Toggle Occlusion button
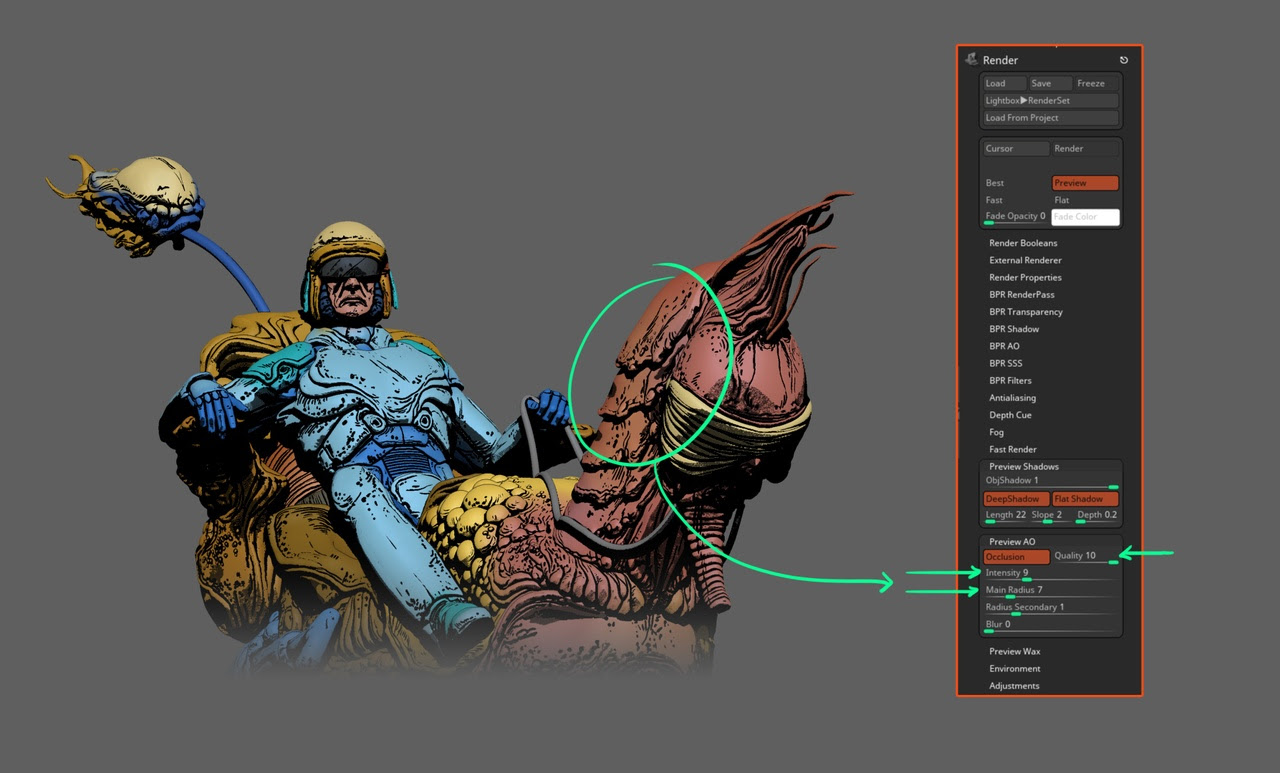The width and height of the screenshot is (1280, 773). point(1016,557)
